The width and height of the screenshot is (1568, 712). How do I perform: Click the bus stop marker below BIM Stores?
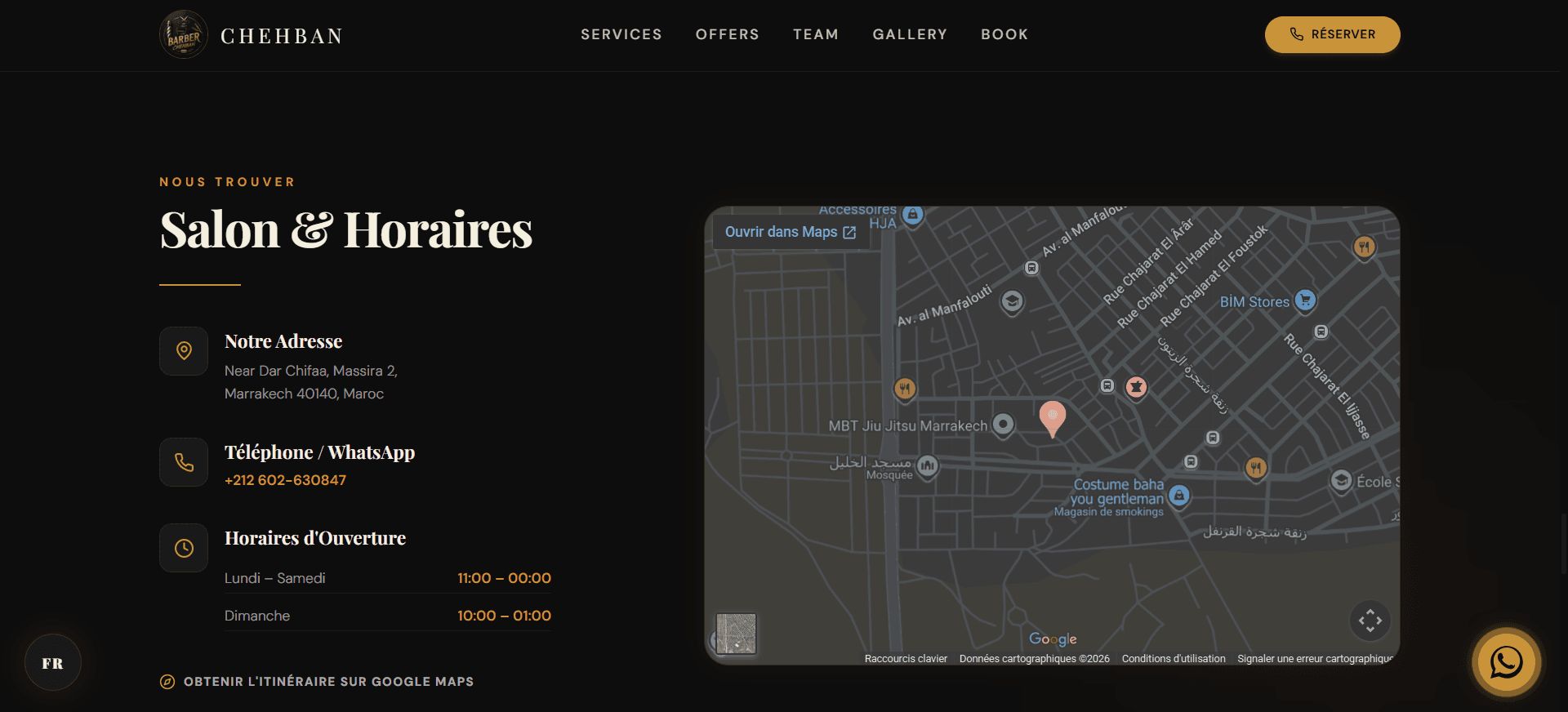(1321, 332)
